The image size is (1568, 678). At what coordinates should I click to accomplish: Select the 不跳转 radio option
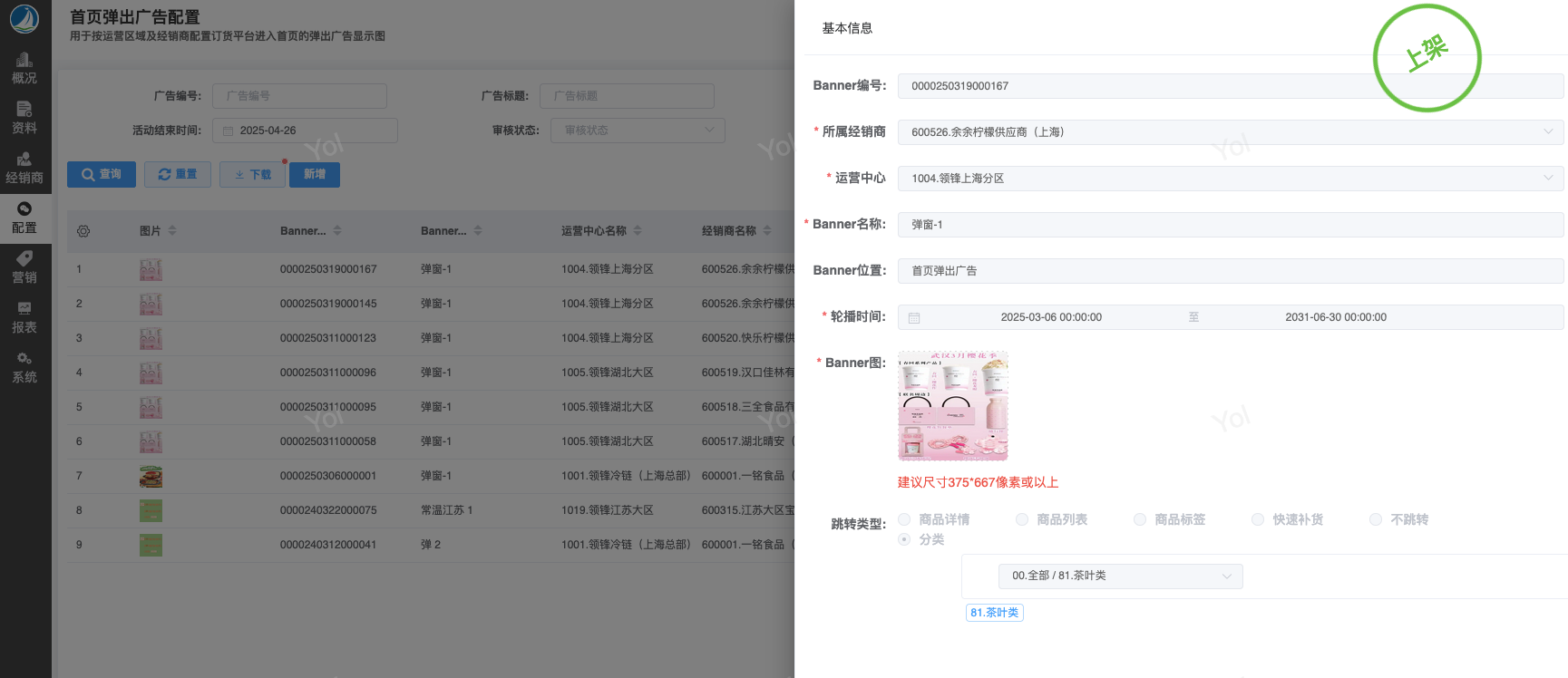coord(1376,519)
